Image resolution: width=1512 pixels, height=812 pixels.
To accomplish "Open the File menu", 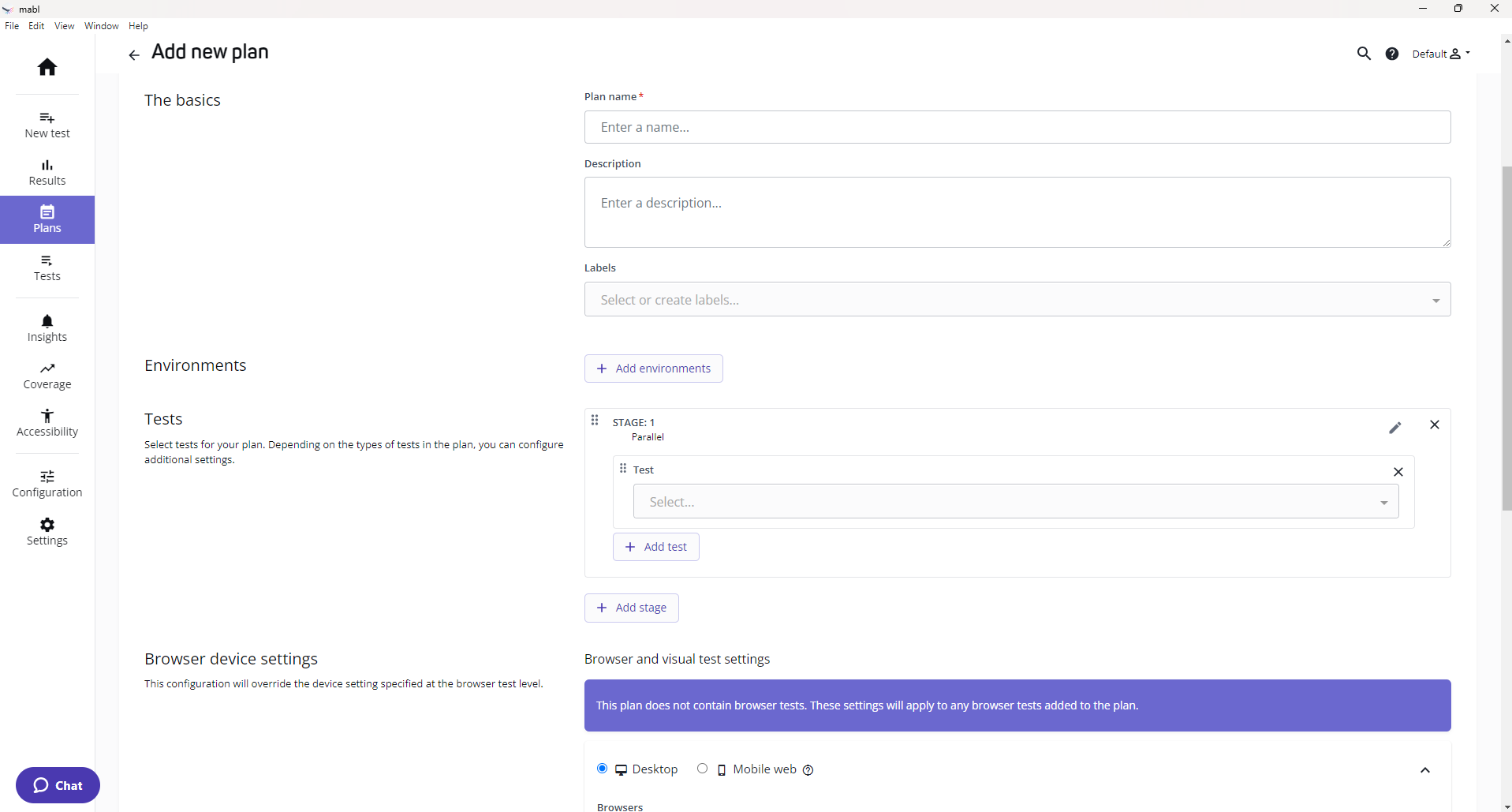I will (x=12, y=25).
